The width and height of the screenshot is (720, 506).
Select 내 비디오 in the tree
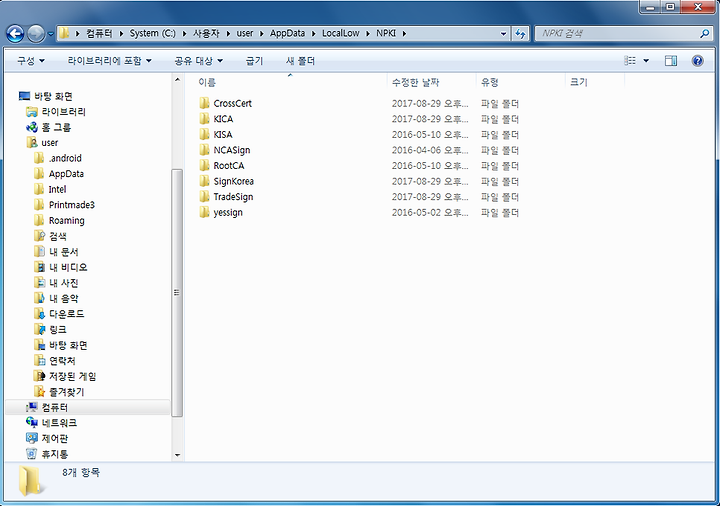pos(68,267)
